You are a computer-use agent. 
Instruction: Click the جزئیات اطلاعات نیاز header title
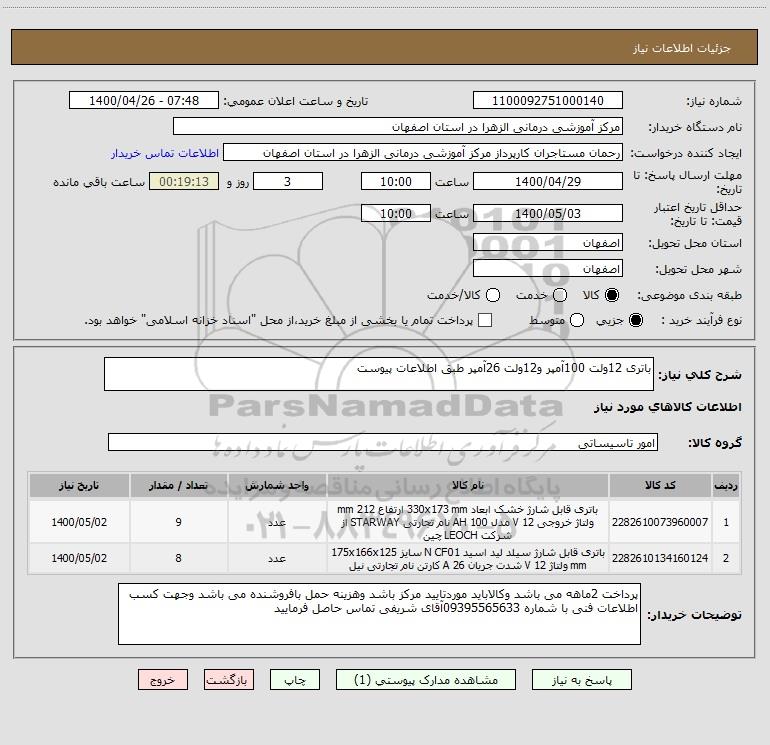tap(681, 48)
